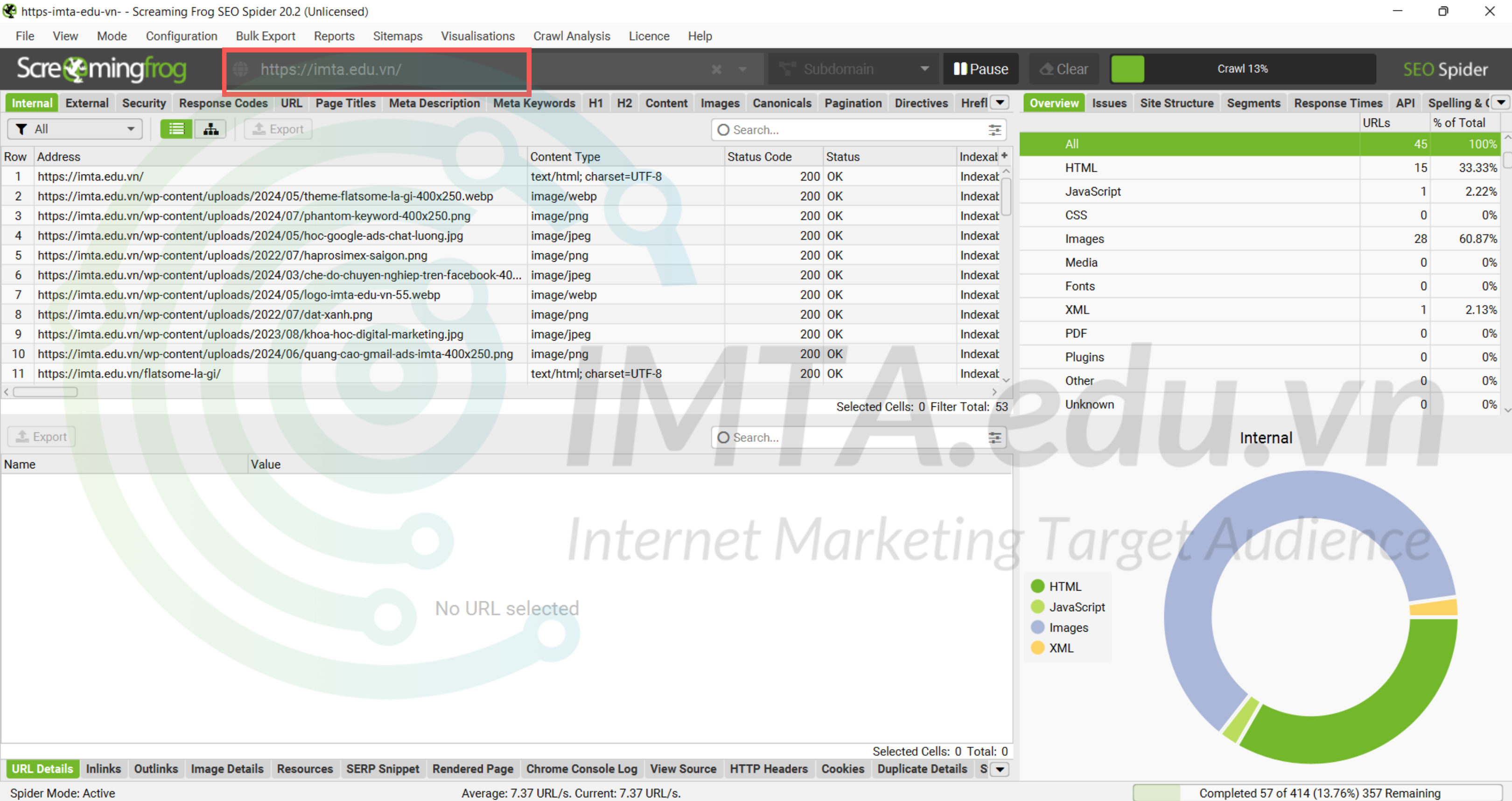The height and width of the screenshot is (801, 1512).
Task: Open the Crawl Analysis menu
Action: coord(571,36)
